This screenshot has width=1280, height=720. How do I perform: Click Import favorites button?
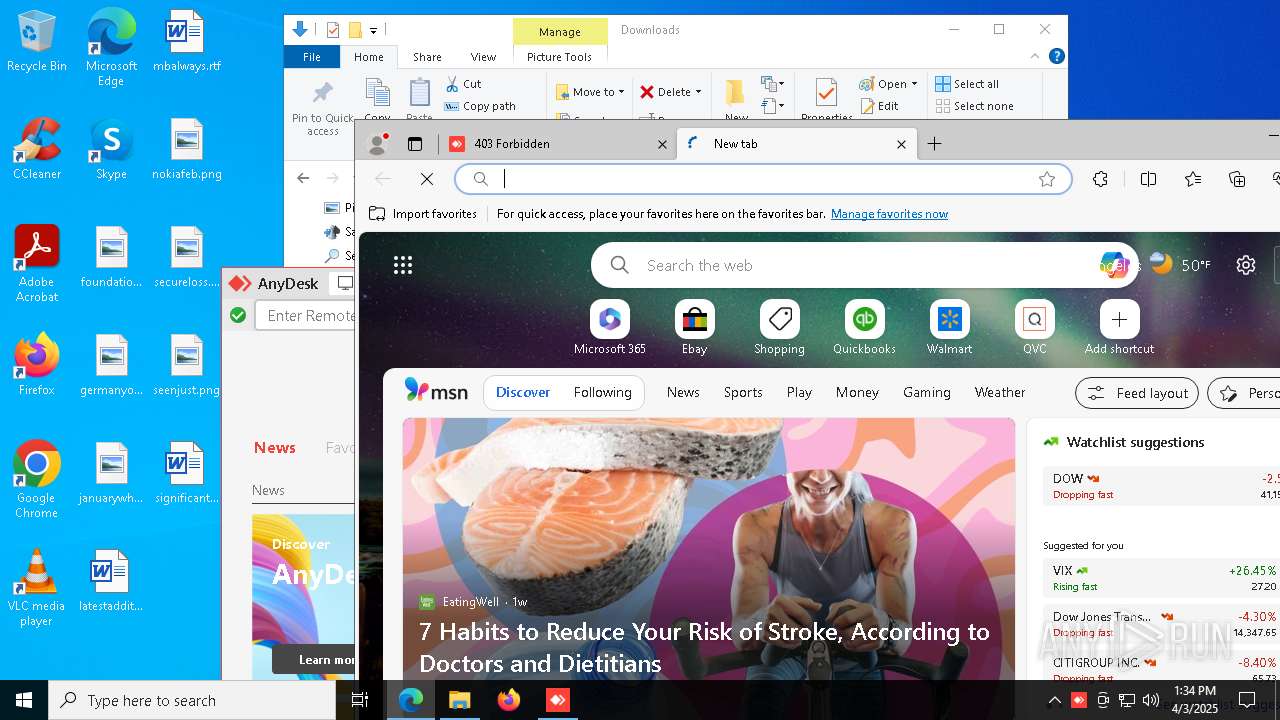coord(423,214)
